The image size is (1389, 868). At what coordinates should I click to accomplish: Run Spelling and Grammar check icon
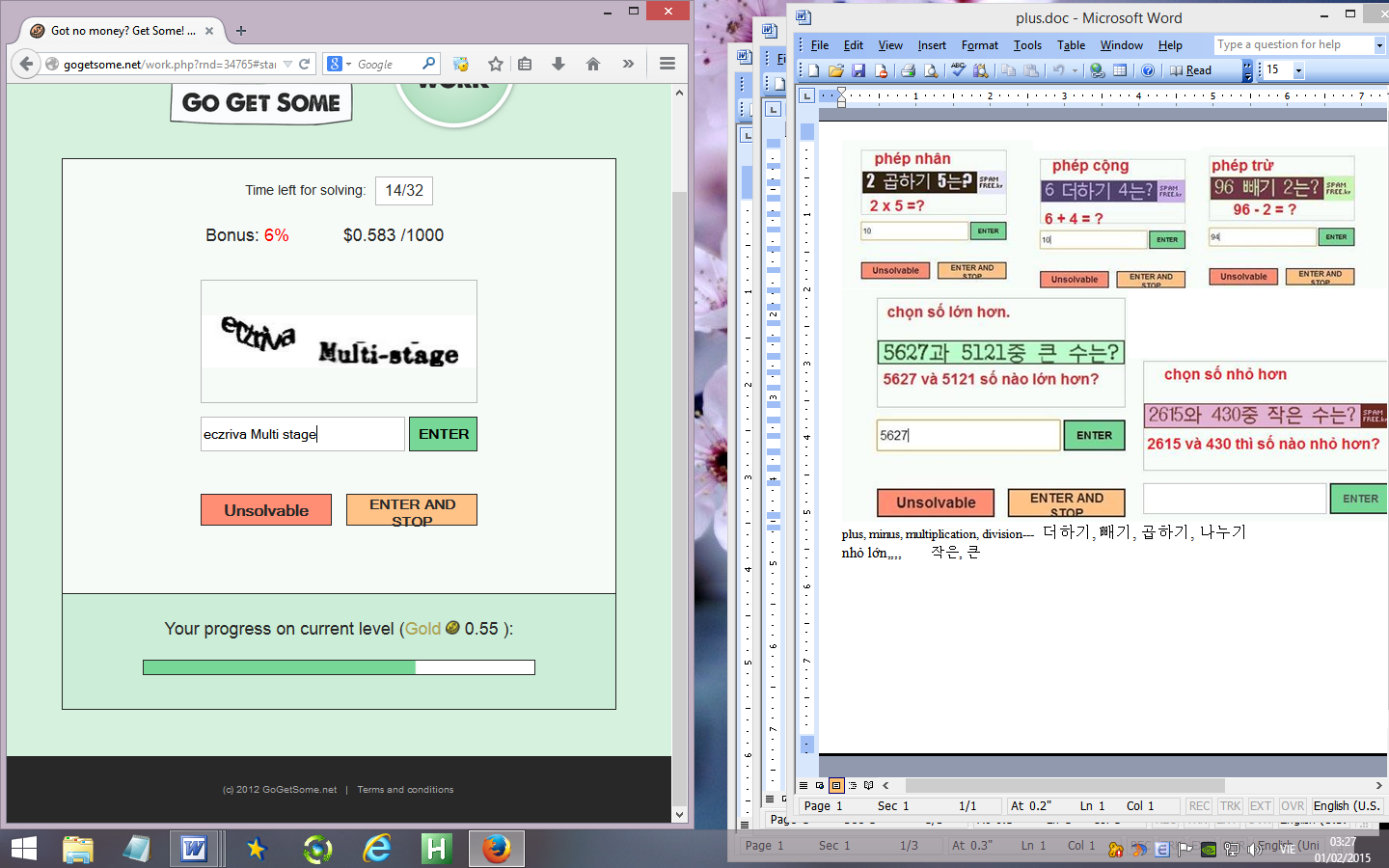coord(958,70)
